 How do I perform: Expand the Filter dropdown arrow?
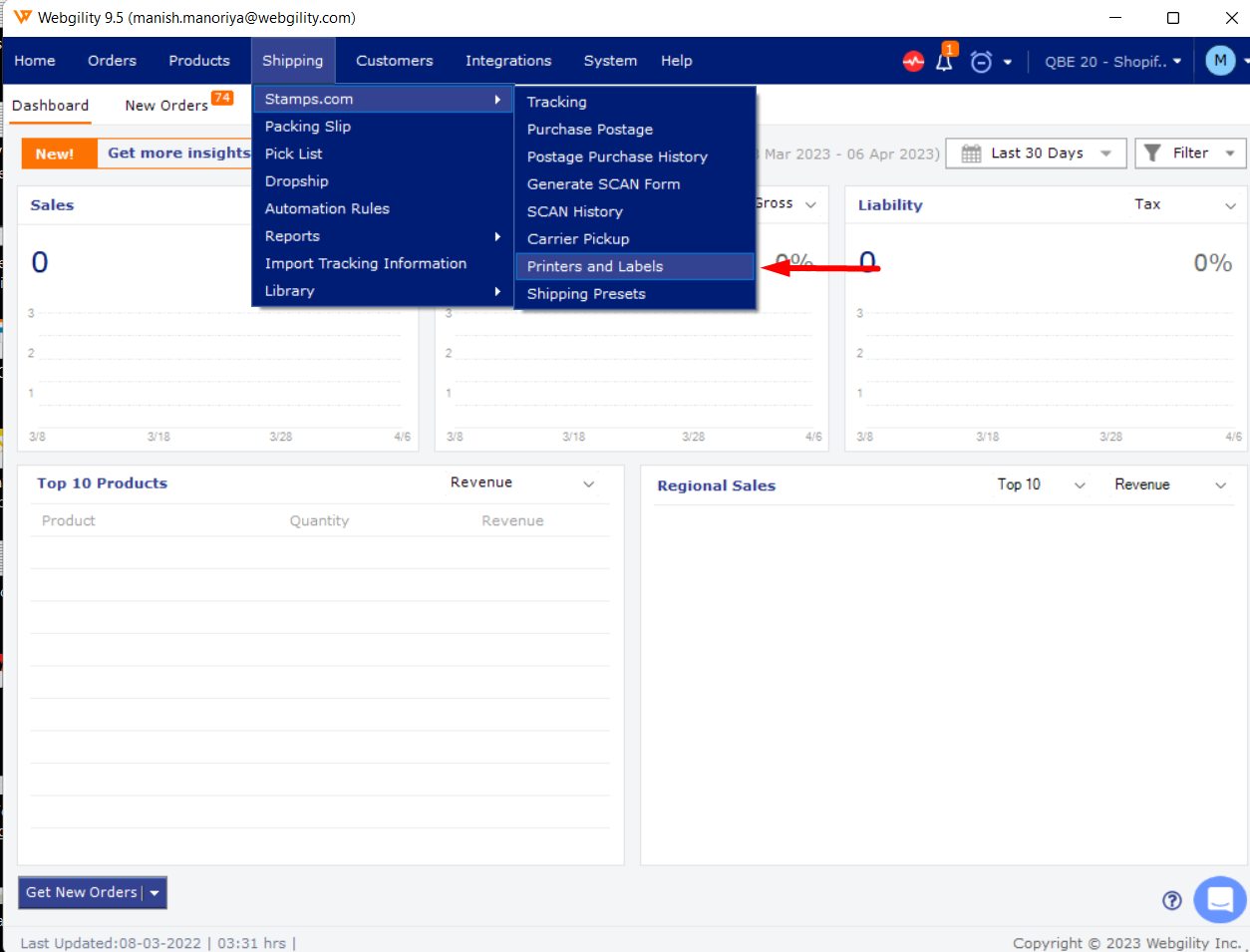click(1230, 154)
